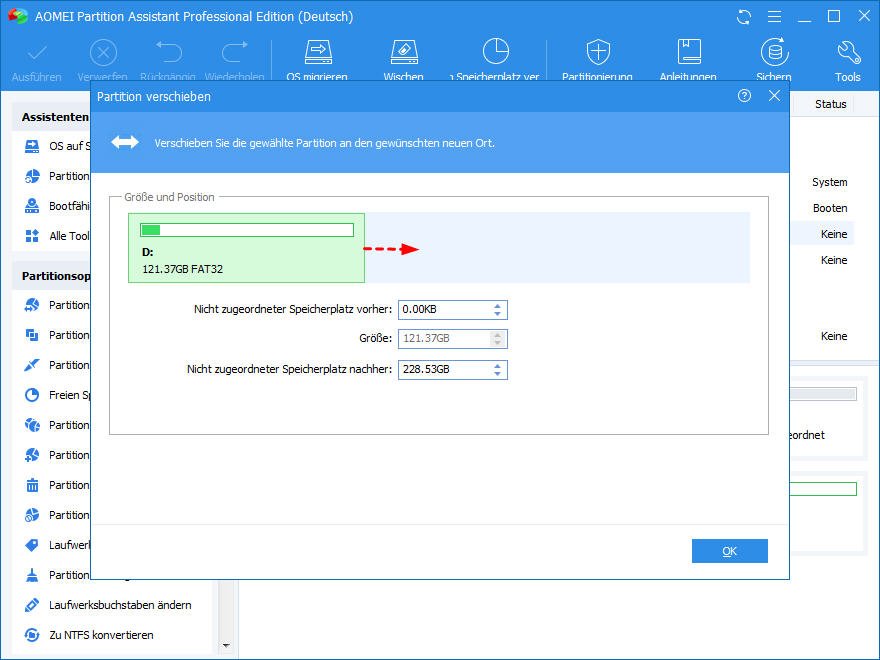Increase the Speicherplatz vorher value
The image size is (880, 660).
tap(497, 306)
